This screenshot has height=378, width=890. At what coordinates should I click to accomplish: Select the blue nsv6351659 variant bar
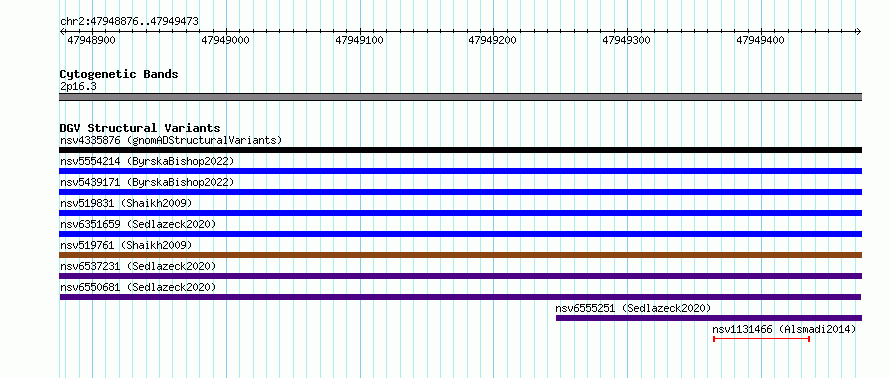pos(460,234)
